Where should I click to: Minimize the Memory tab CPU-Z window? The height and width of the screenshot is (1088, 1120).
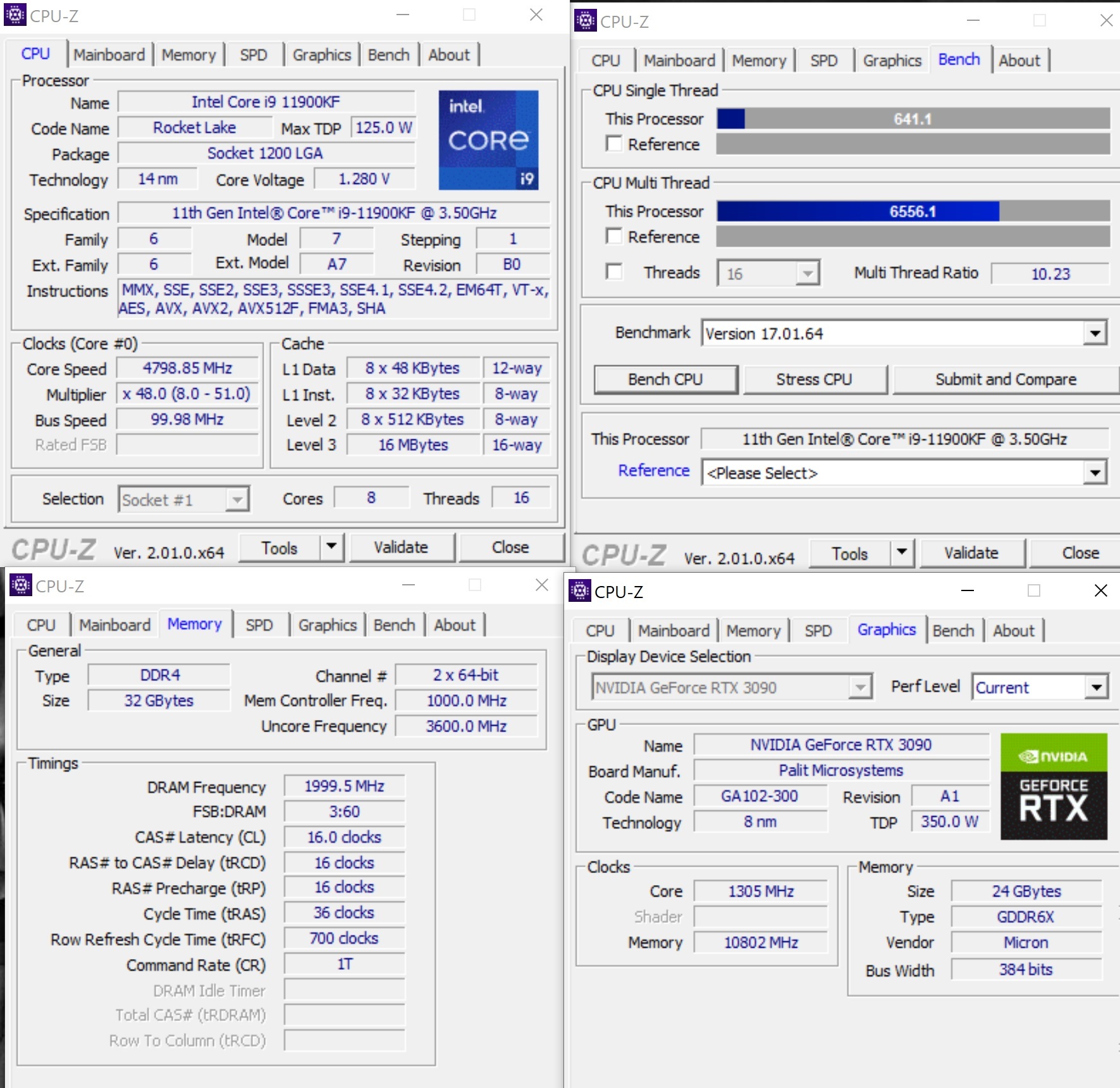tap(409, 585)
